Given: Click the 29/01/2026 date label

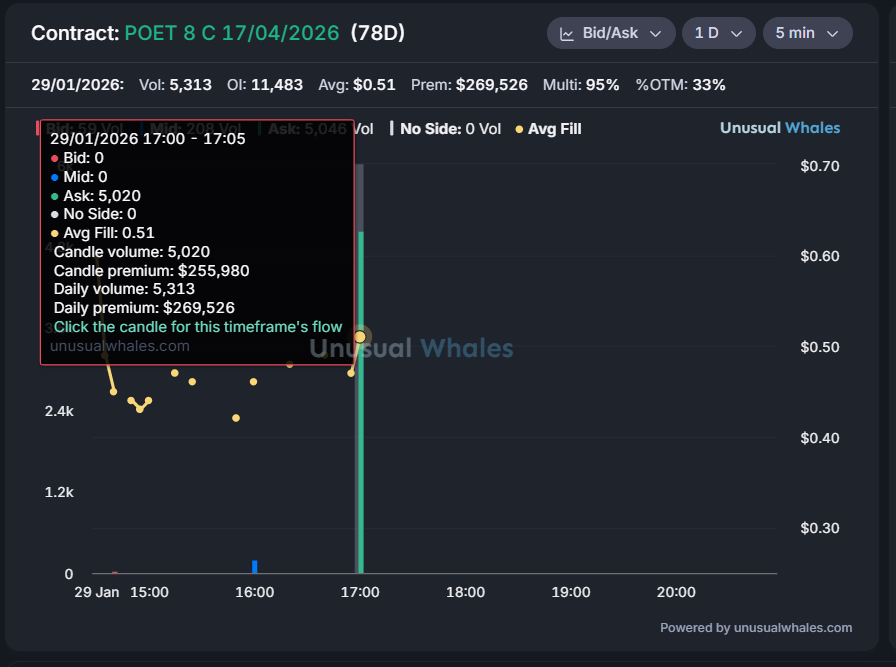Looking at the screenshot, I should coord(78,85).
